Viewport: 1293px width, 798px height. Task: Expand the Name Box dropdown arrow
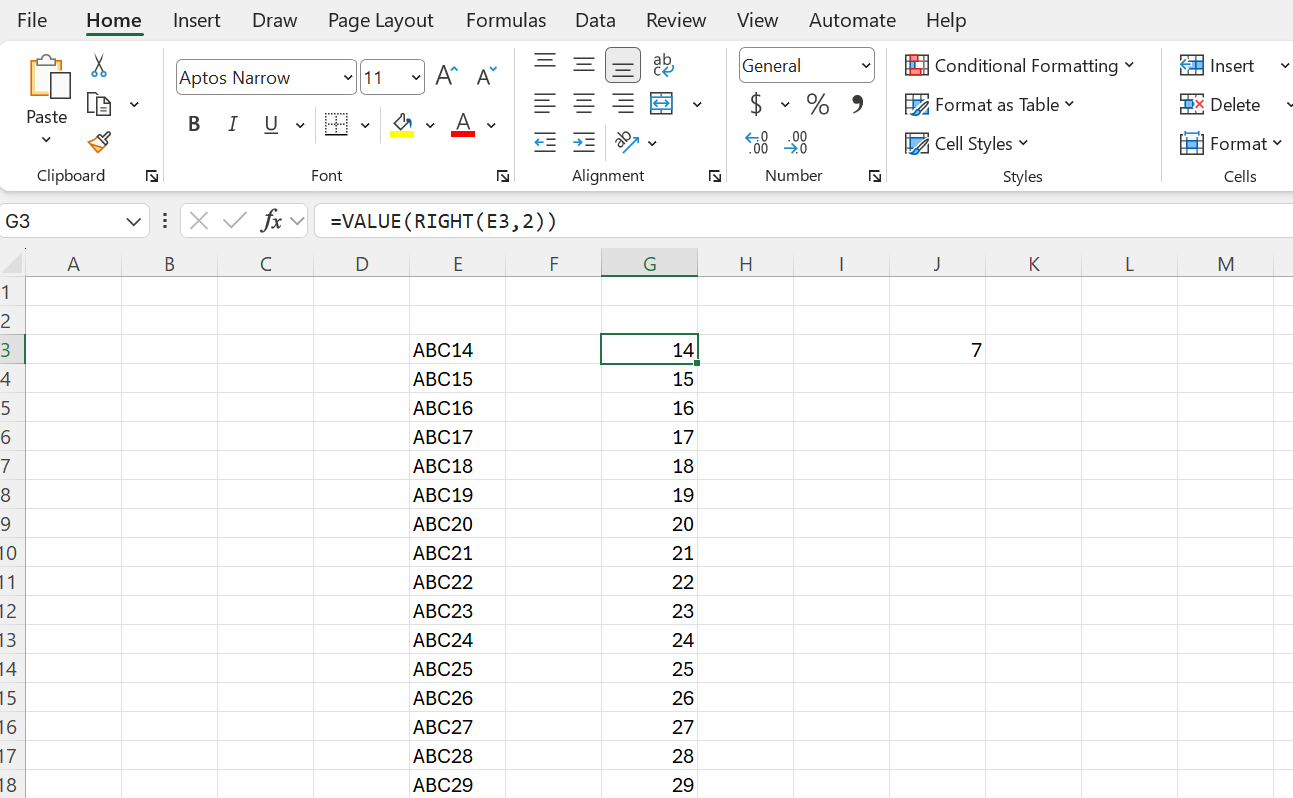point(134,221)
